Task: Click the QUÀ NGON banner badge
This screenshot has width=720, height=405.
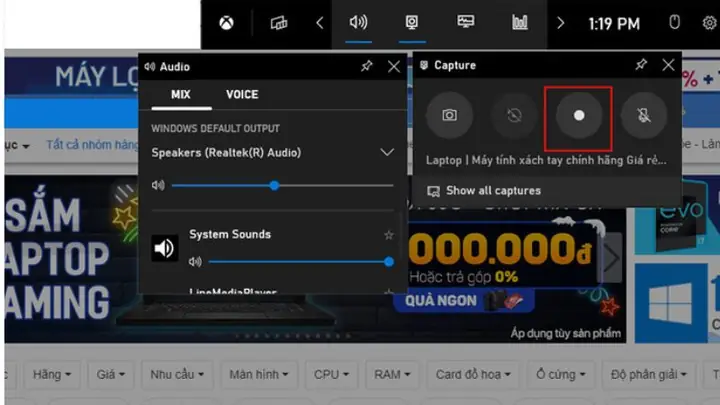Action: pyautogui.click(x=464, y=301)
